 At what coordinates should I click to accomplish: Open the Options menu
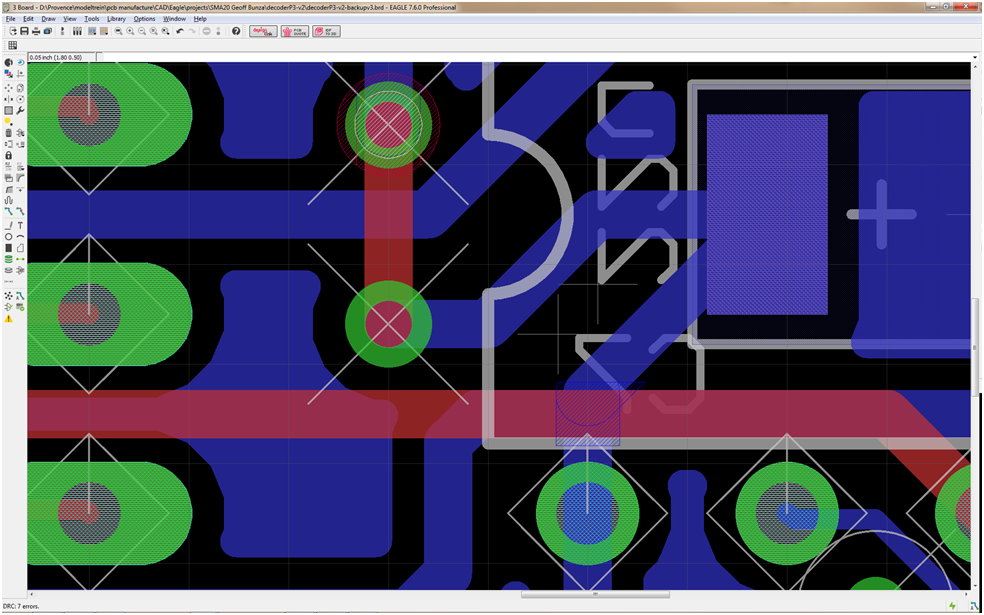point(144,19)
